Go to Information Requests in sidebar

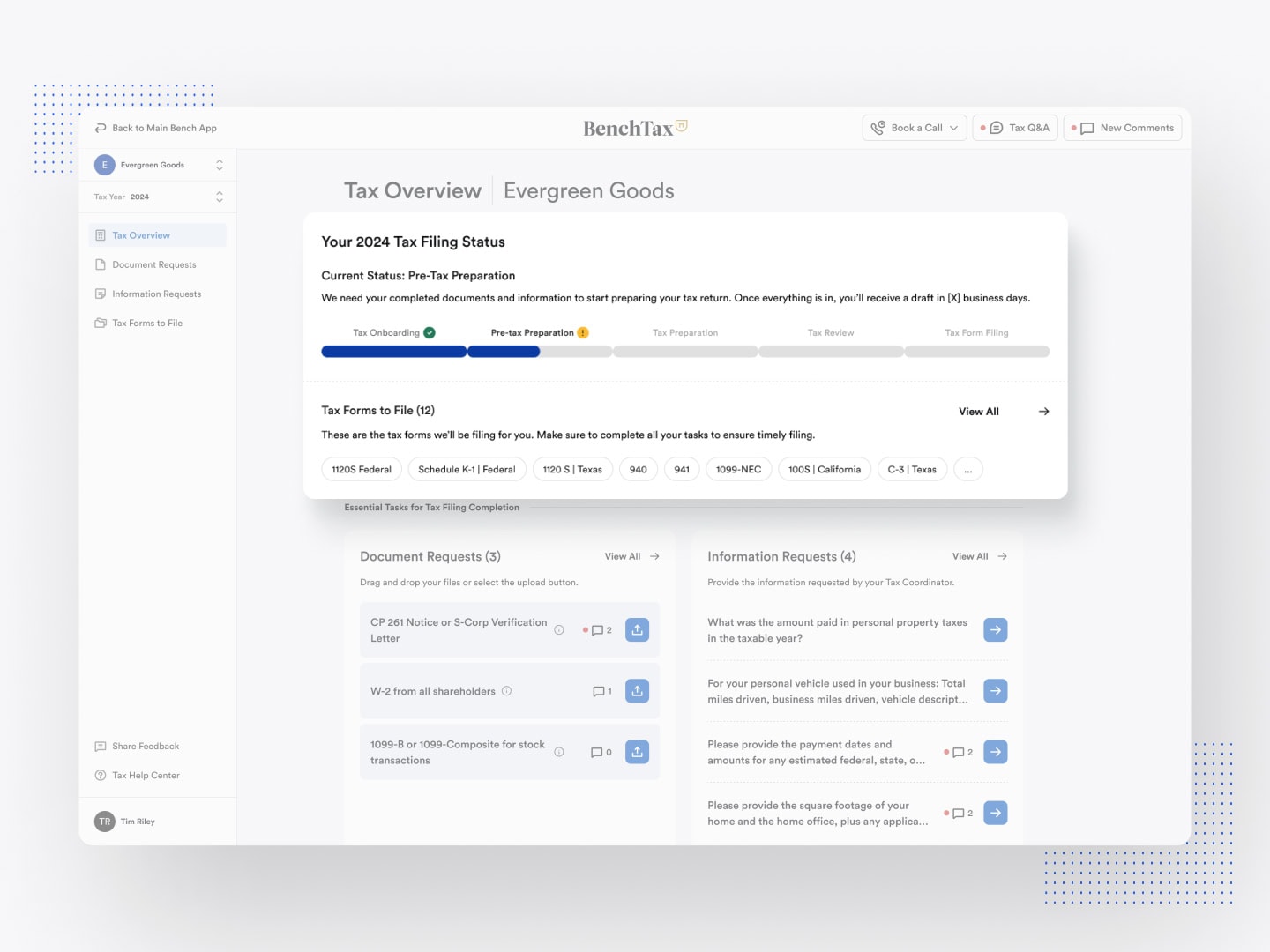[x=158, y=294]
